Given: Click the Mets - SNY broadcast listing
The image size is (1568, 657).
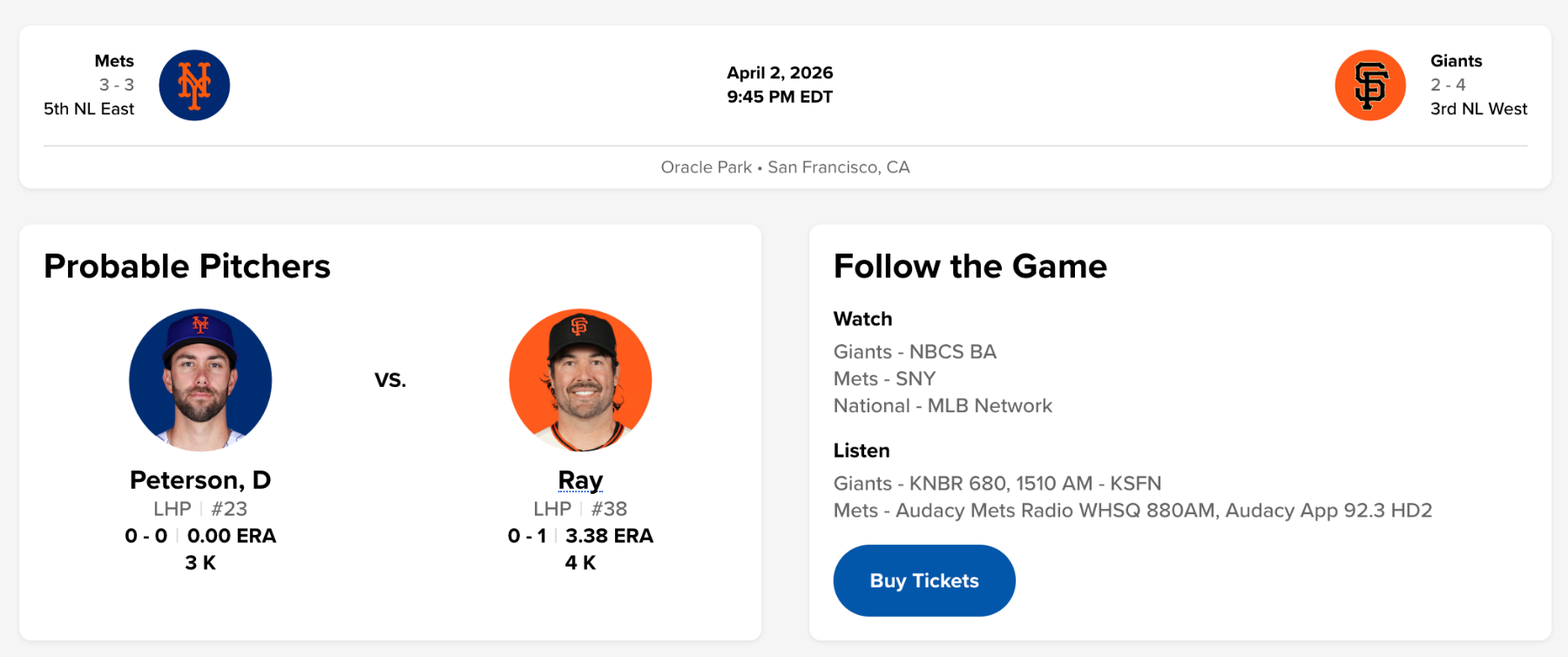Looking at the screenshot, I should tap(884, 379).
